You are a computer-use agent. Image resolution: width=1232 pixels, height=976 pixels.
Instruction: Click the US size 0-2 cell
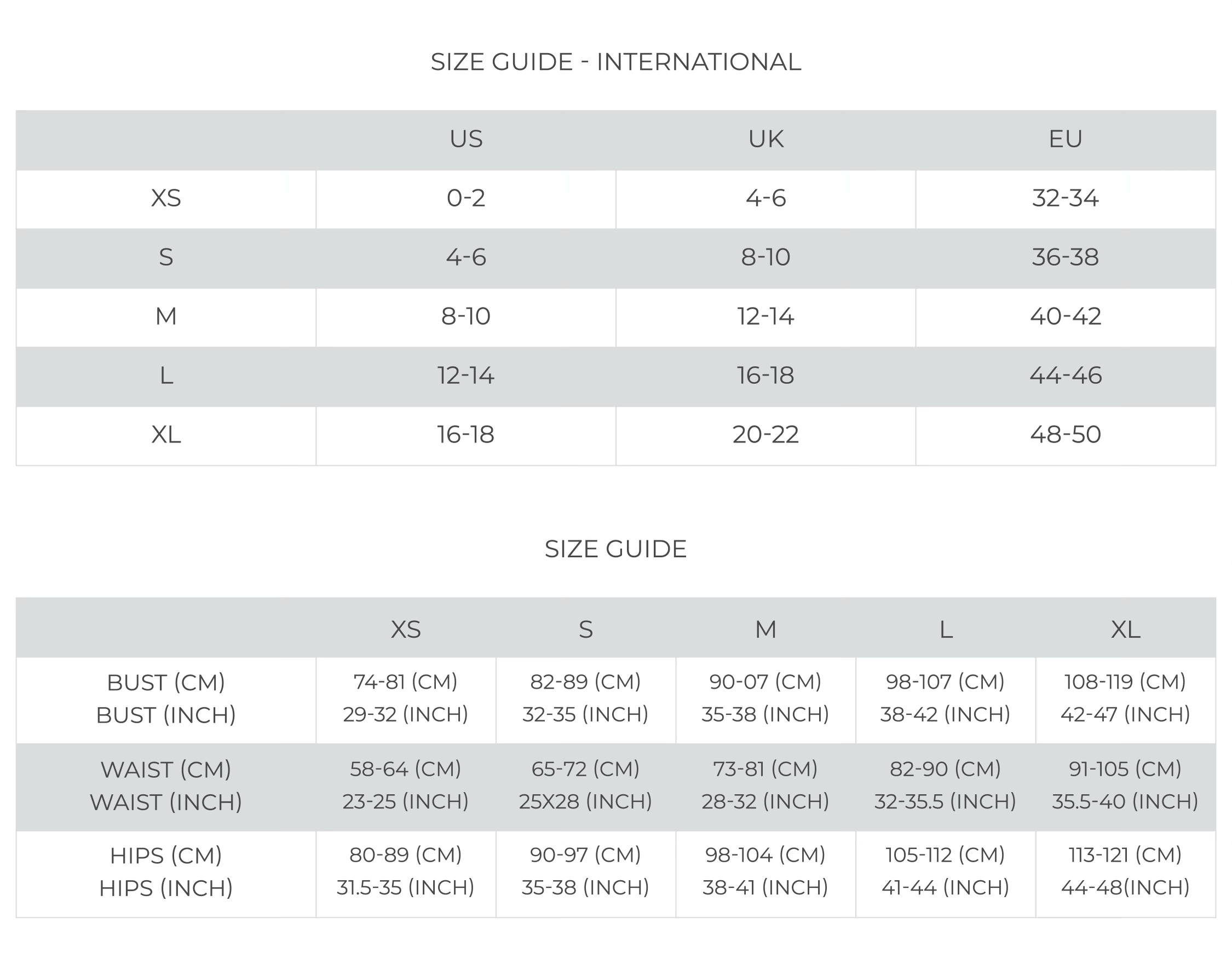tap(466, 199)
